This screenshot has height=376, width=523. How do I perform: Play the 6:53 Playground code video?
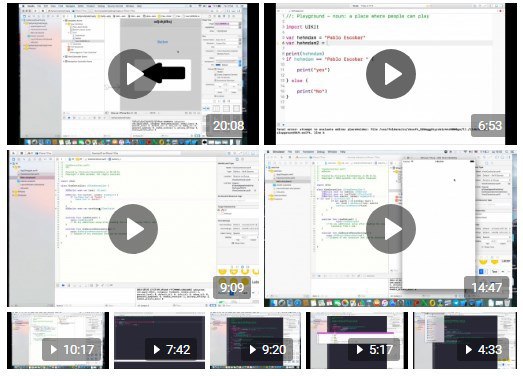[391, 74]
